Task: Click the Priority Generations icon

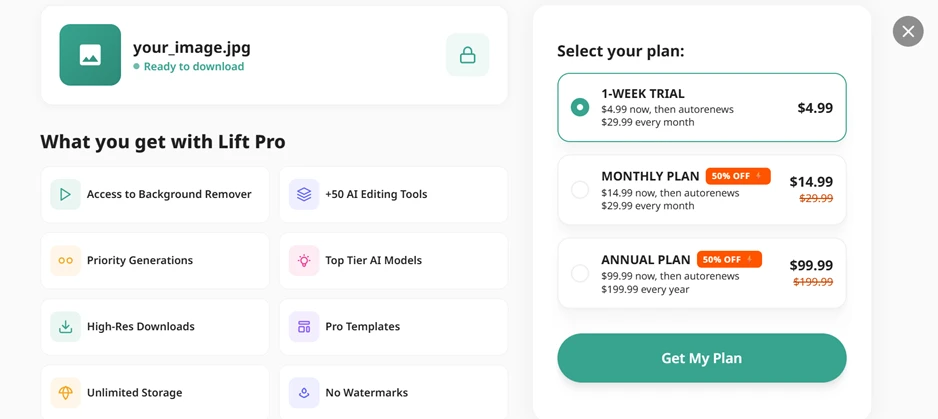Action: coord(65,260)
